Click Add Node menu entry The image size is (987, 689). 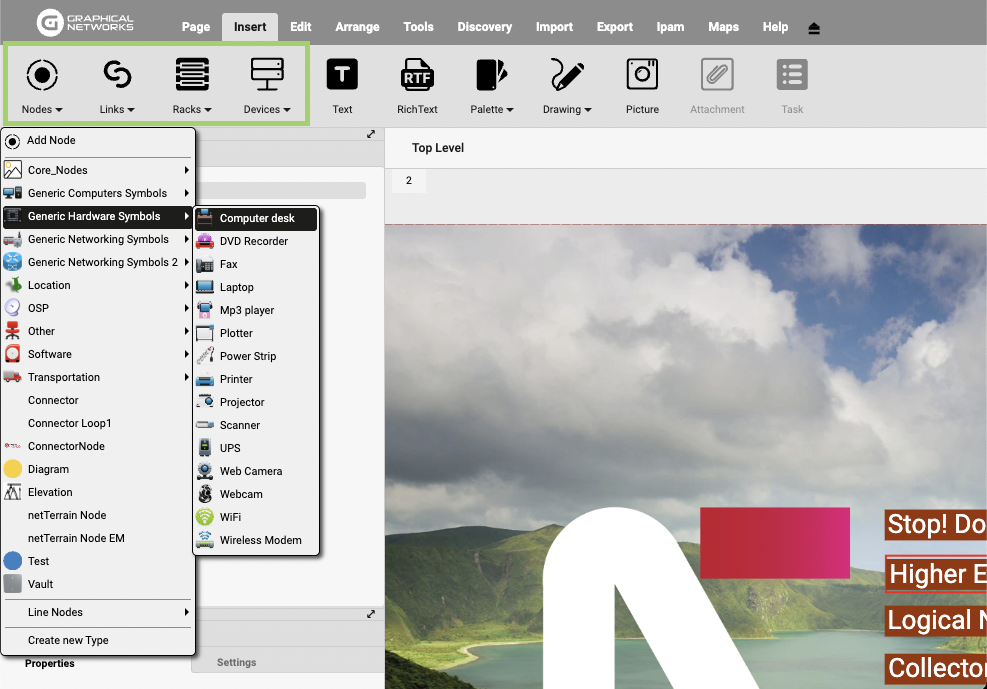51,140
